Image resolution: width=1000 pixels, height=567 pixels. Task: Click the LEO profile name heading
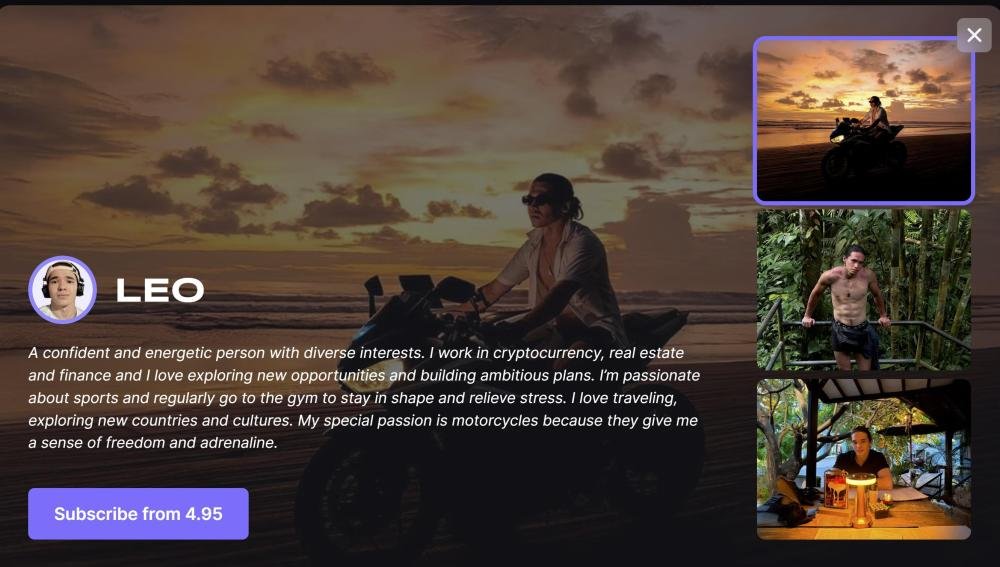tap(160, 290)
